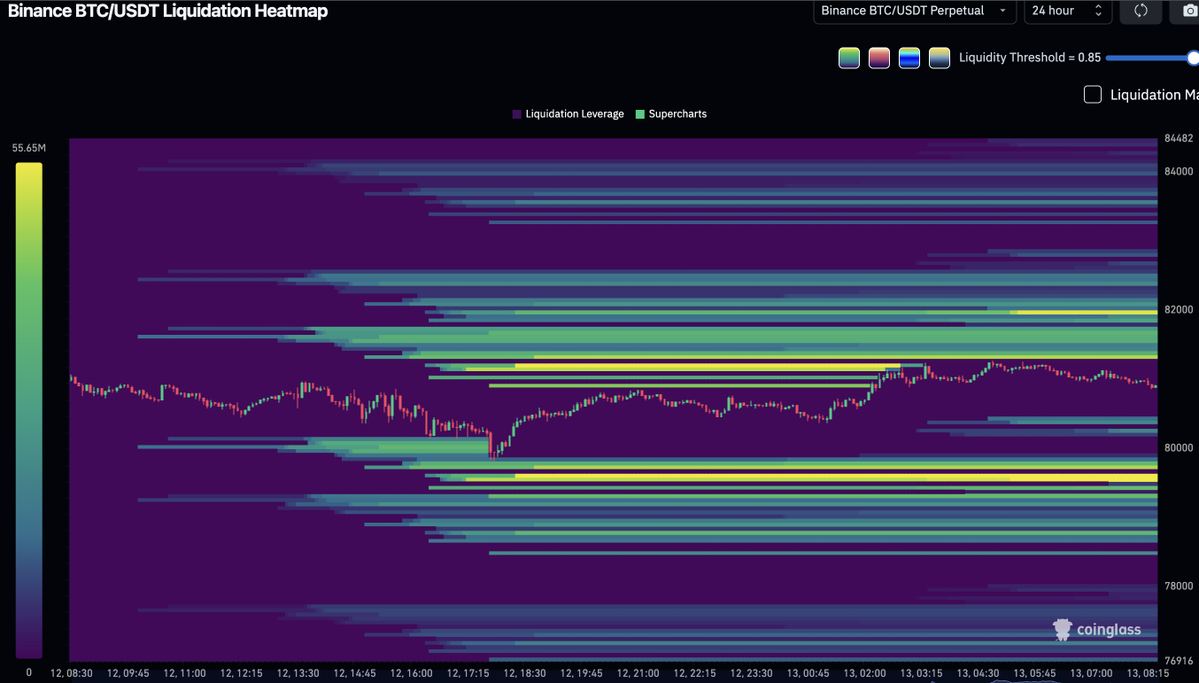Click the 13, 02:00 time axis label
This screenshot has height=683, width=1199.
pyautogui.click(x=864, y=674)
